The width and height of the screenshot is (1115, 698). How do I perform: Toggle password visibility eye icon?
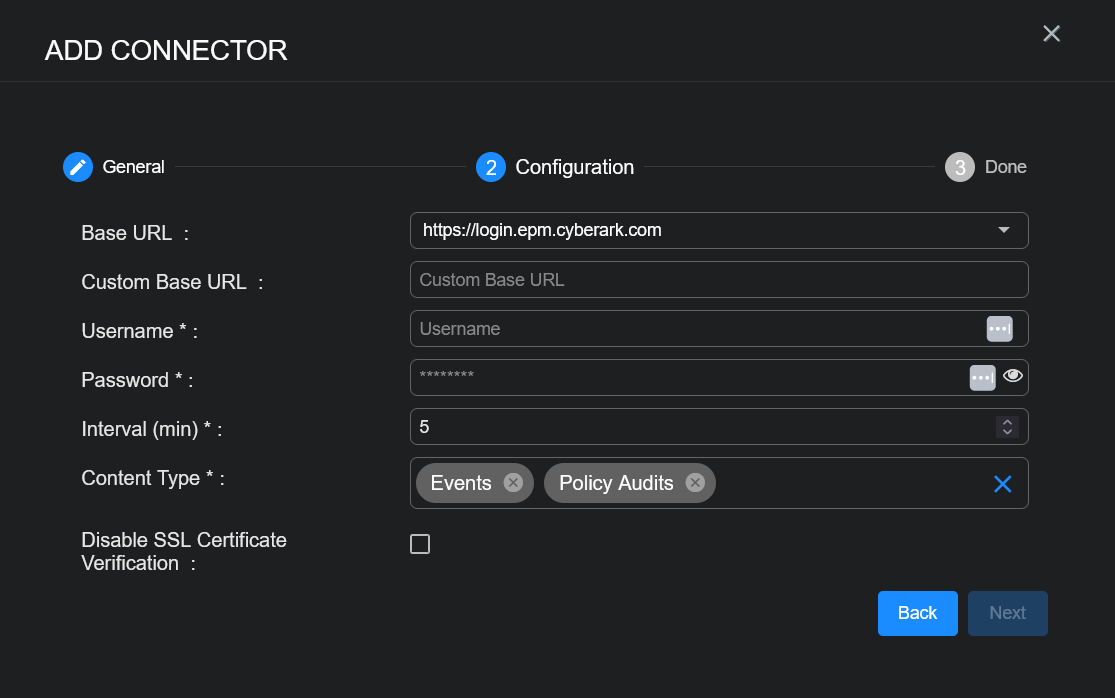1013,376
